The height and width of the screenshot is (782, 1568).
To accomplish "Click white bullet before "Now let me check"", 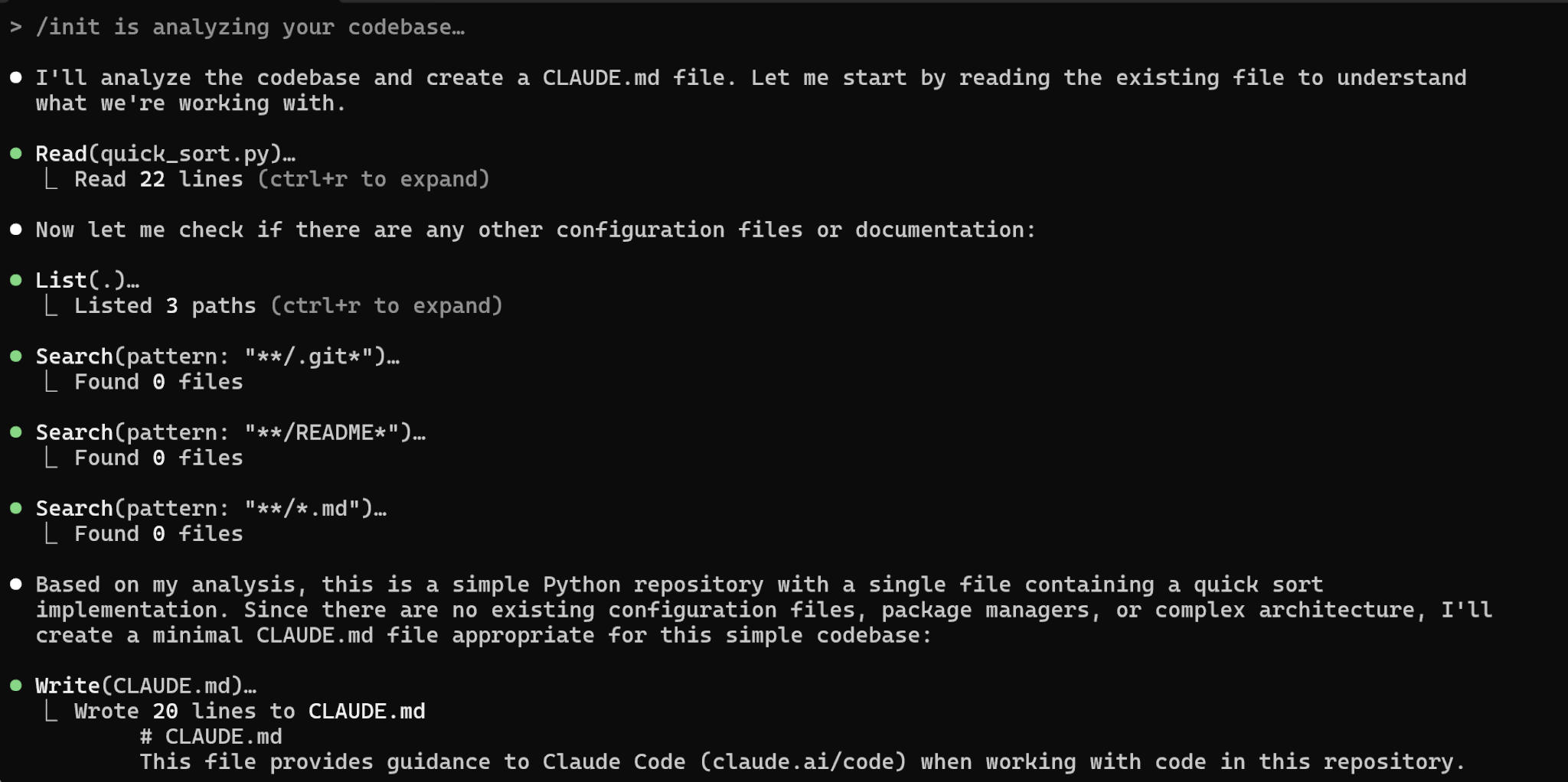I will [x=15, y=230].
